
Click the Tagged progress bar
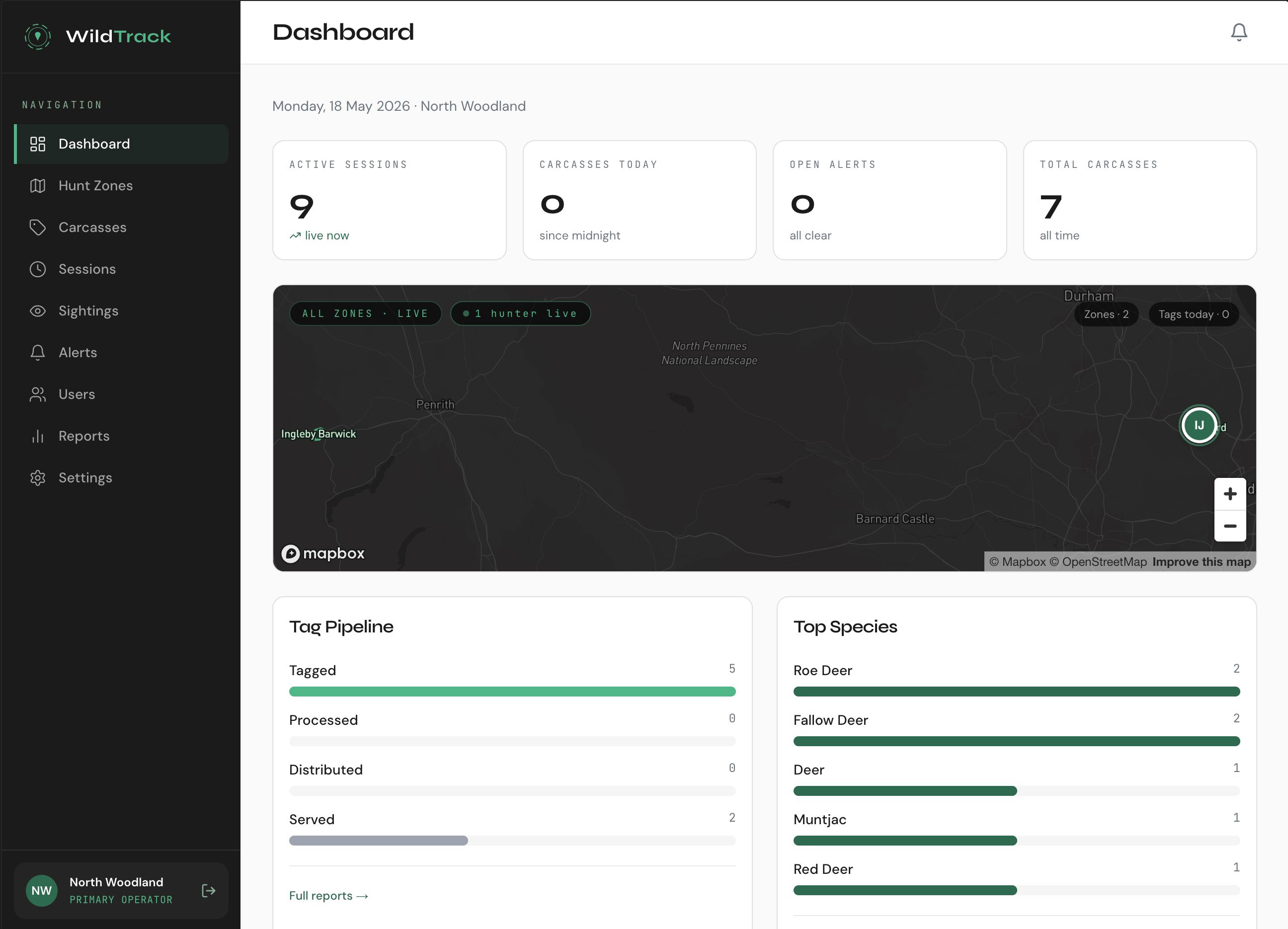tap(512, 692)
